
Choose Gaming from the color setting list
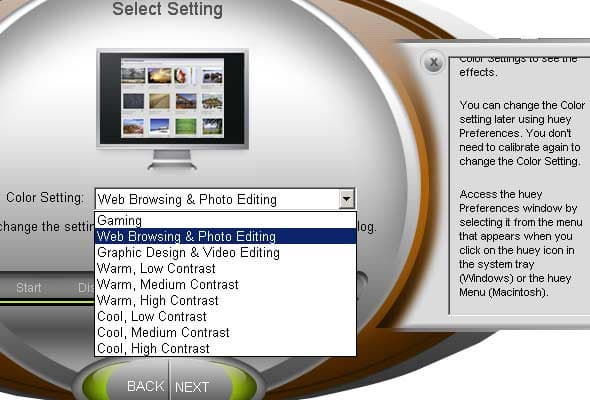click(x=225, y=220)
